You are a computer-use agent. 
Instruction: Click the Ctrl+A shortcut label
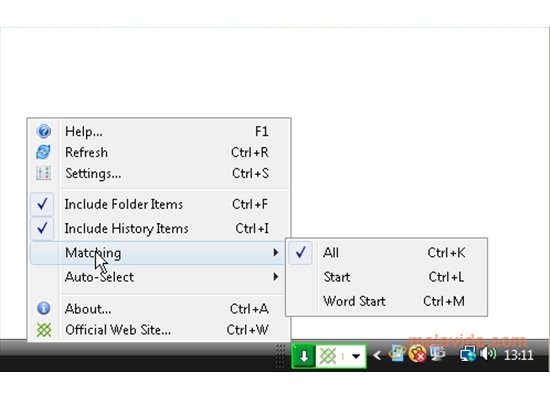[x=249, y=308]
